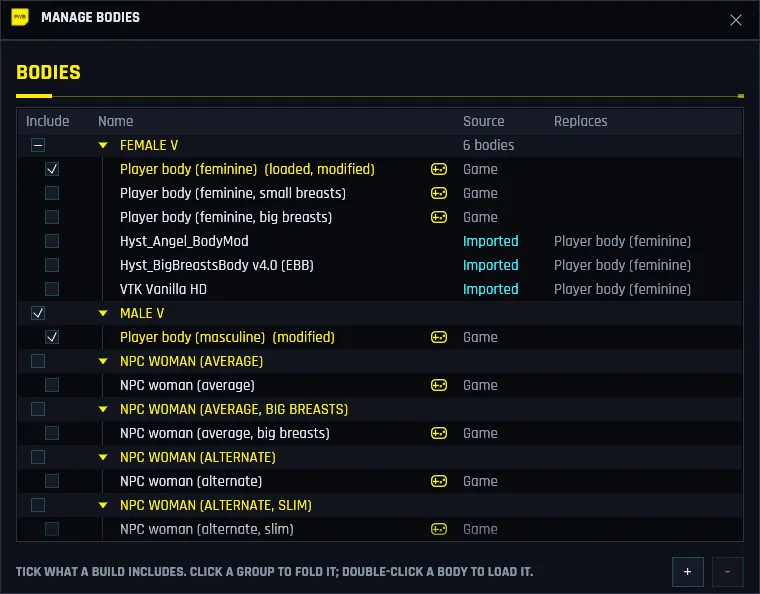Click the Name column header
Viewport: 760px width, 594px height.
pyautogui.click(x=115, y=121)
